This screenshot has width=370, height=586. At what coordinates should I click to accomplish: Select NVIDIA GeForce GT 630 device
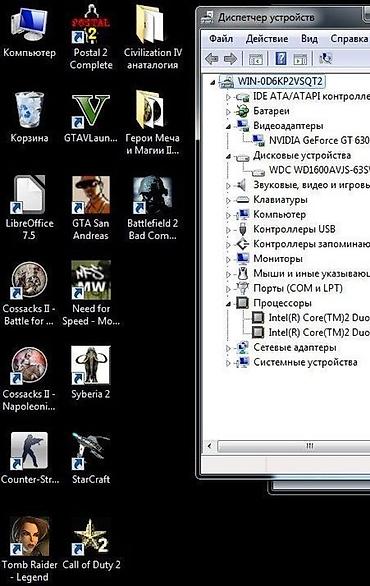pos(319,141)
